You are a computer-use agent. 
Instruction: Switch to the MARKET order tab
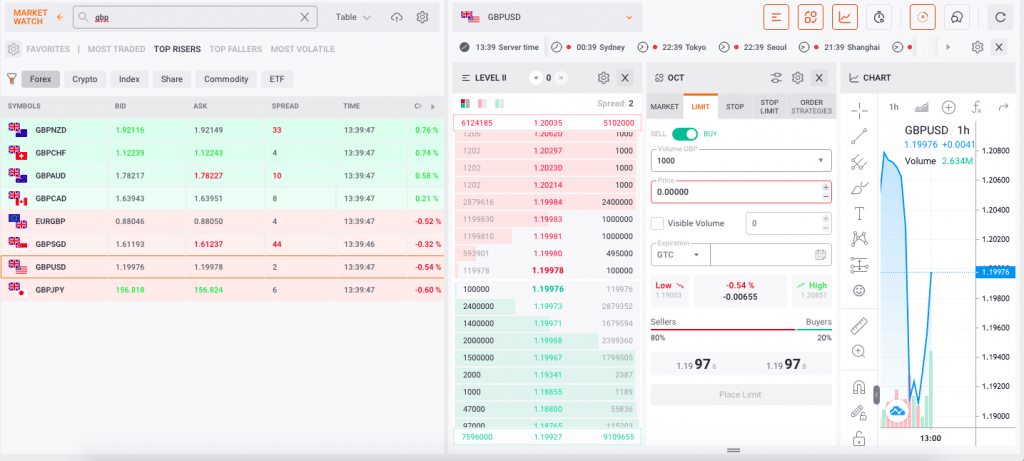[x=665, y=106]
